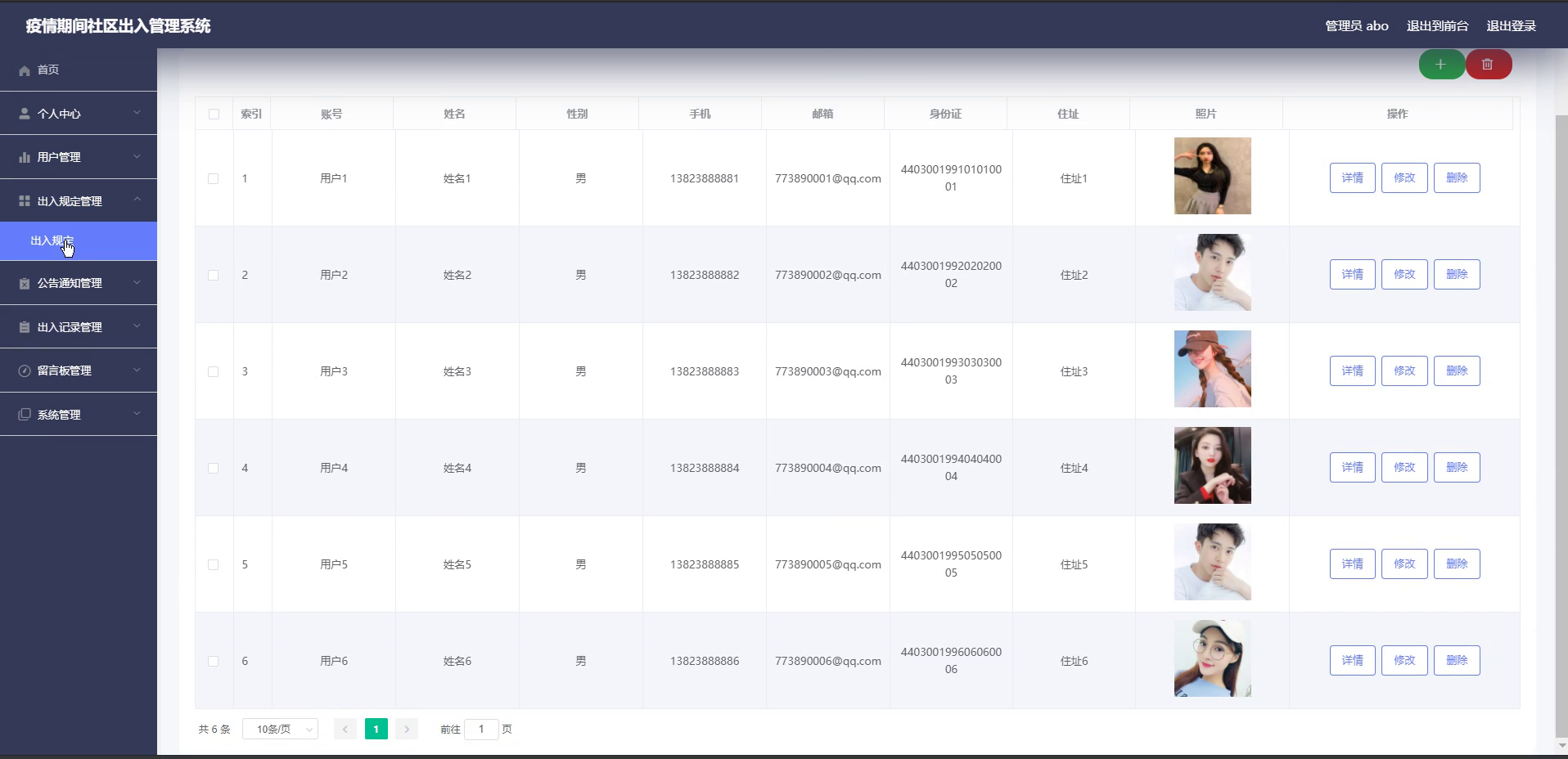Image resolution: width=1568 pixels, height=759 pixels.
Task: Expand 留言板管理 menu chevron
Action: (x=137, y=370)
